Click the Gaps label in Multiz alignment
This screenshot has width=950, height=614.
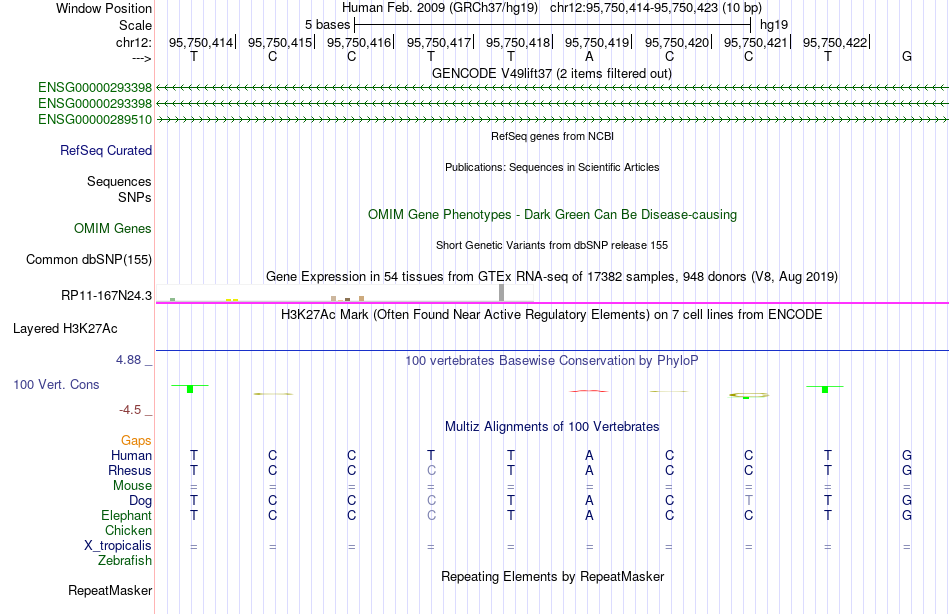pyautogui.click(x=136, y=441)
